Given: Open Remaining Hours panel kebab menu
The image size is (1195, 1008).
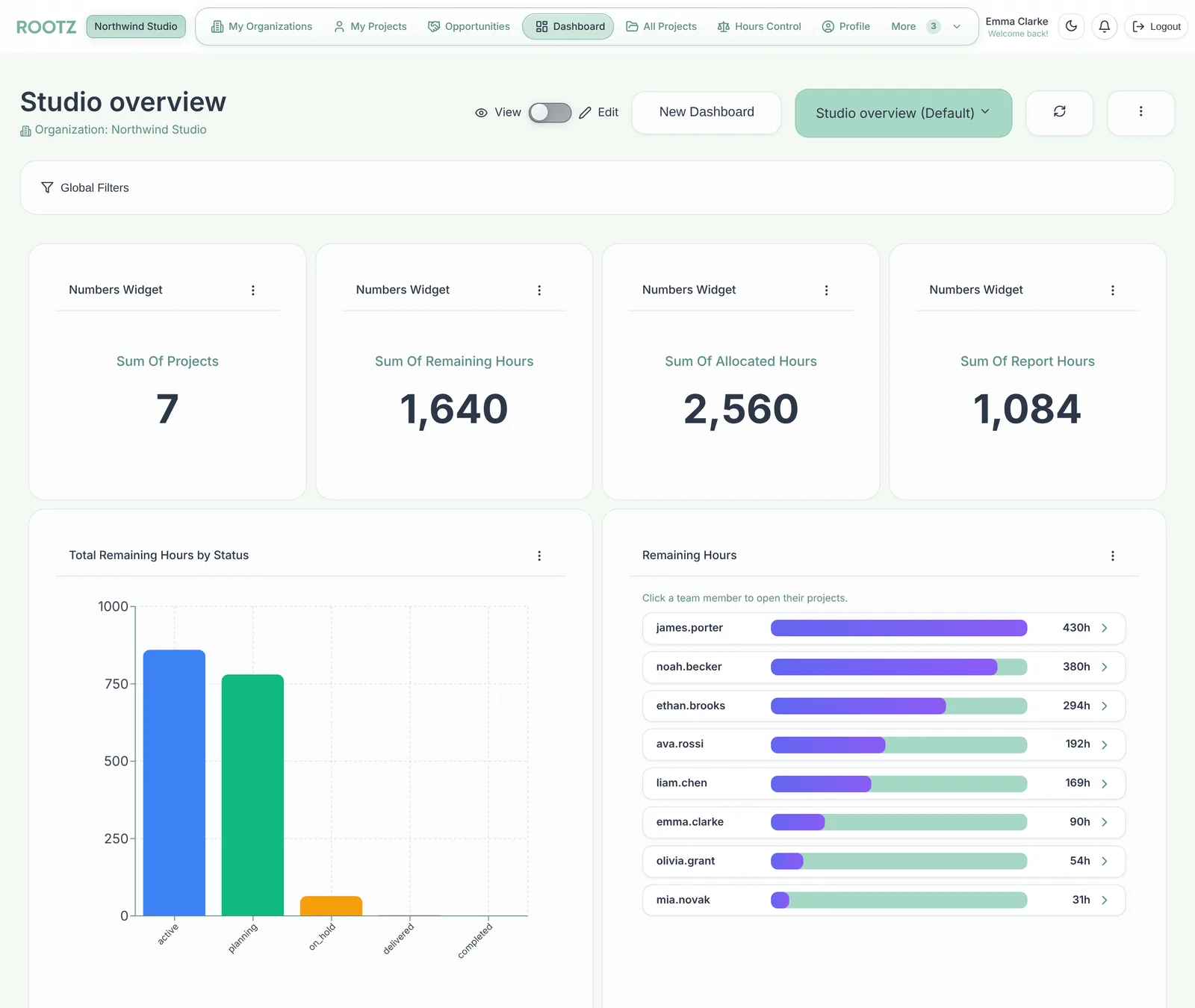Looking at the screenshot, I should pos(1113,556).
